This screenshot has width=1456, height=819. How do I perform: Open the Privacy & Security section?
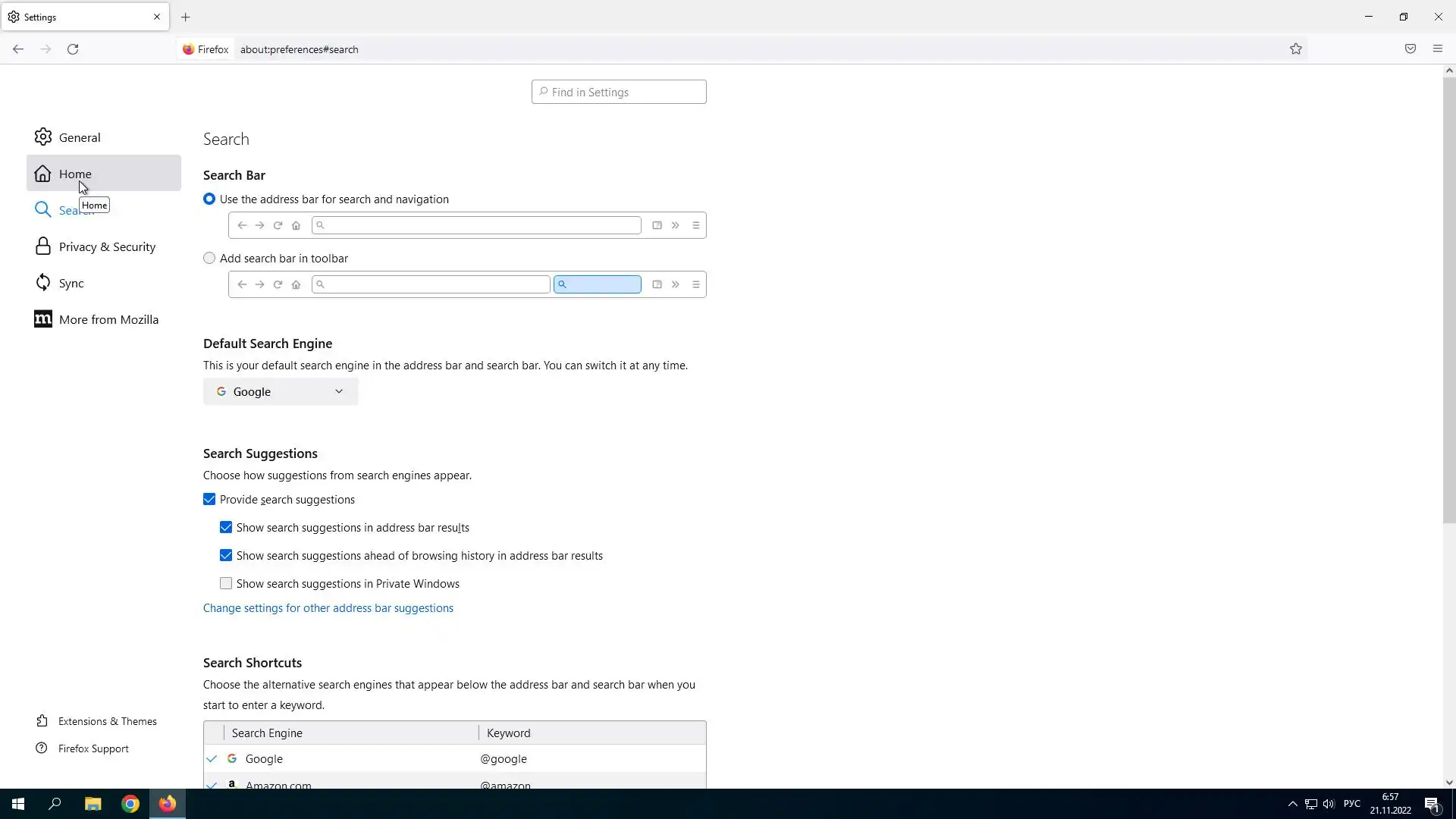[107, 247]
